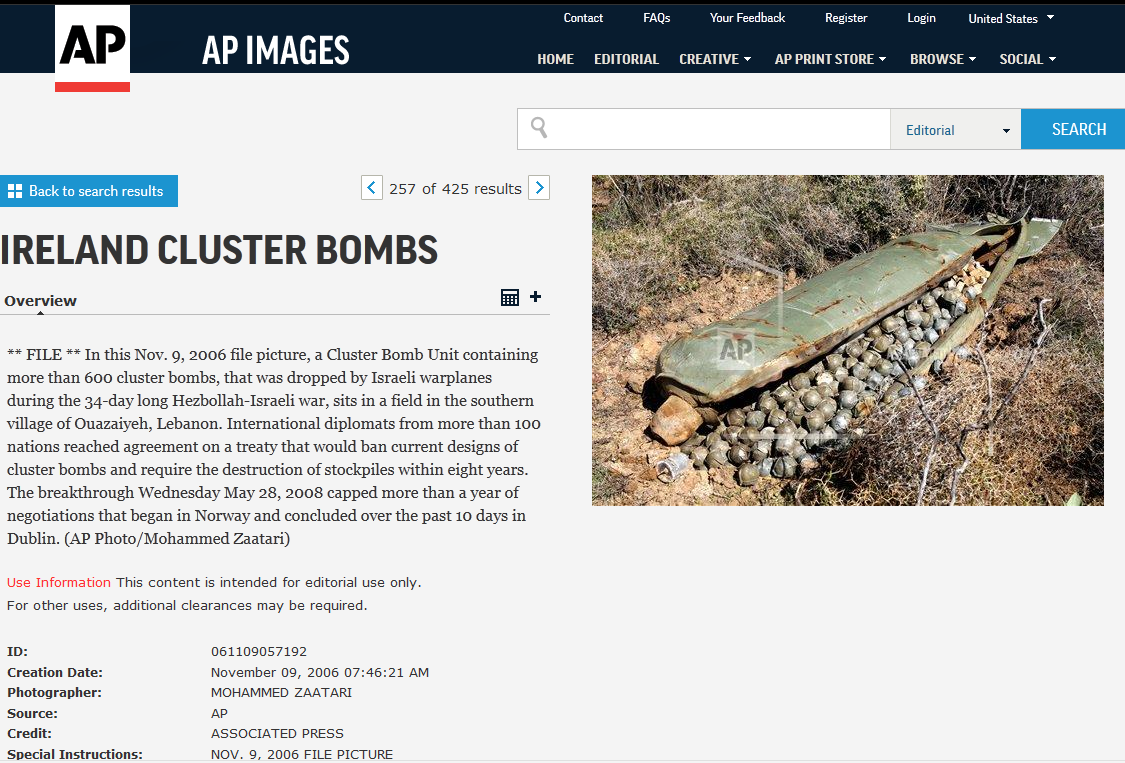
Task: Click the search magnifier icon
Action: click(x=539, y=128)
